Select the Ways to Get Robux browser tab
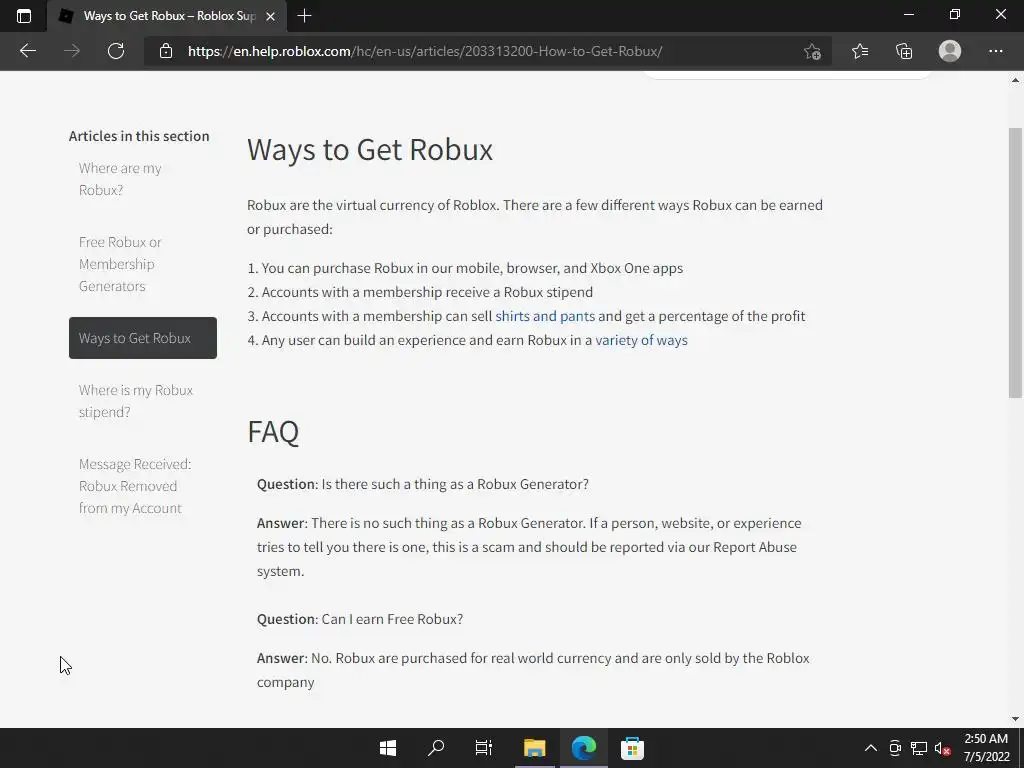This screenshot has width=1024, height=768. (167, 16)
